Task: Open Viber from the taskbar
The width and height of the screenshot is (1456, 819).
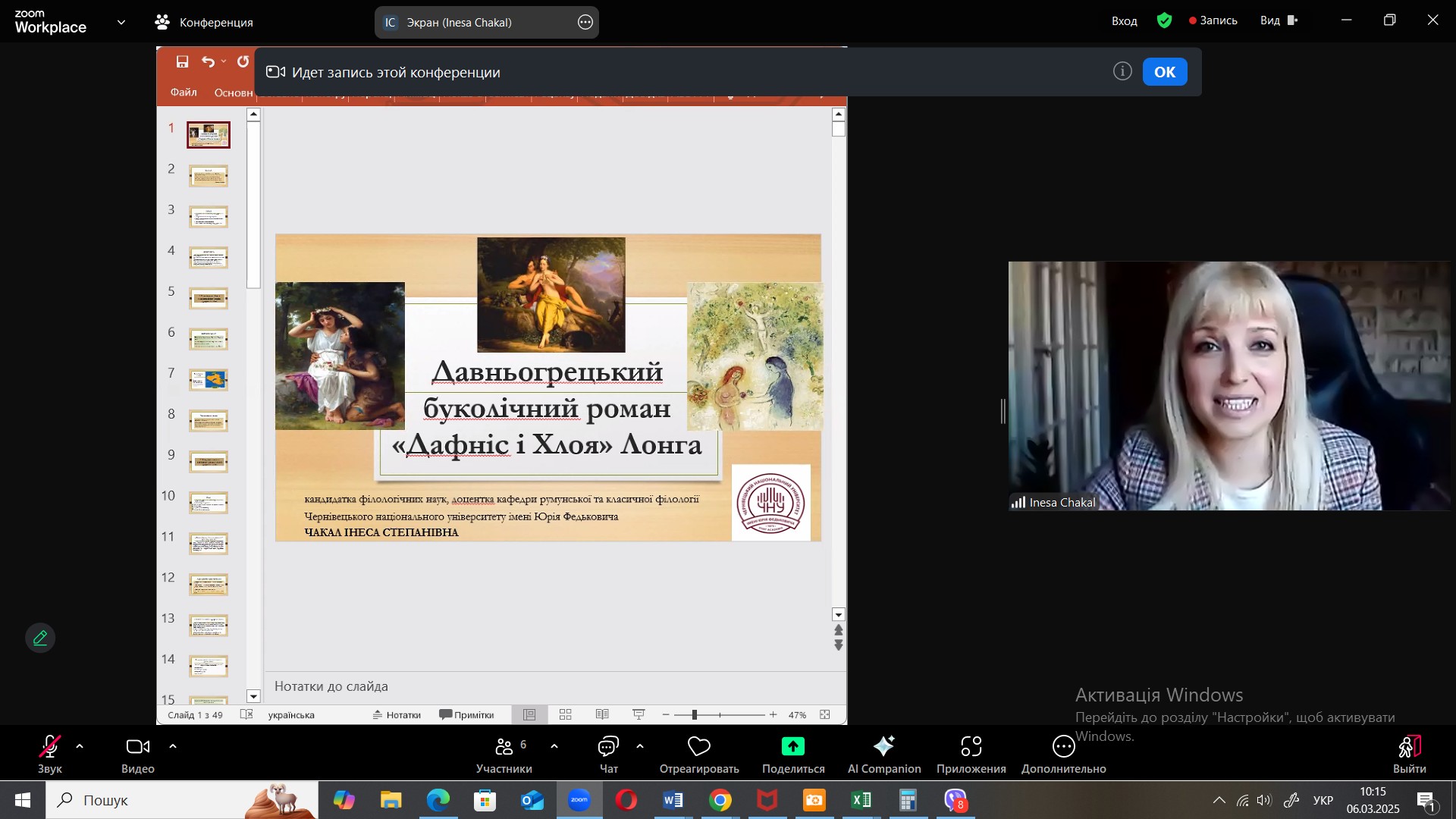Action: (x=955, y=800)
